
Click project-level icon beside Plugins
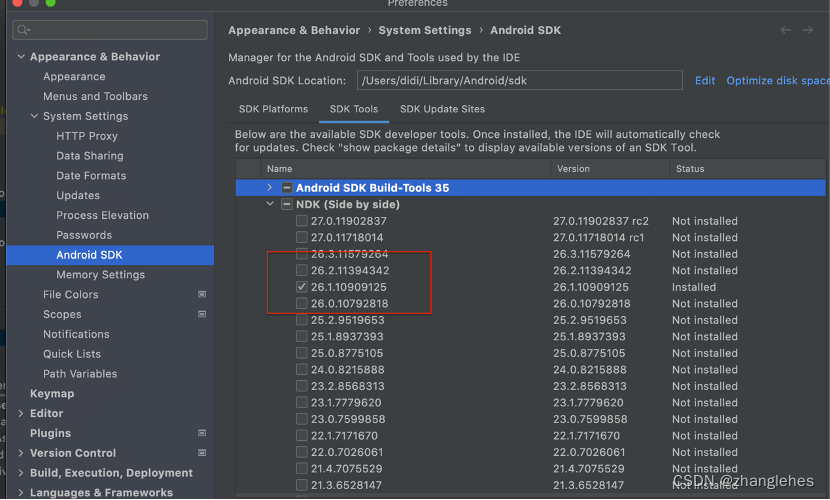click(202, 433)
